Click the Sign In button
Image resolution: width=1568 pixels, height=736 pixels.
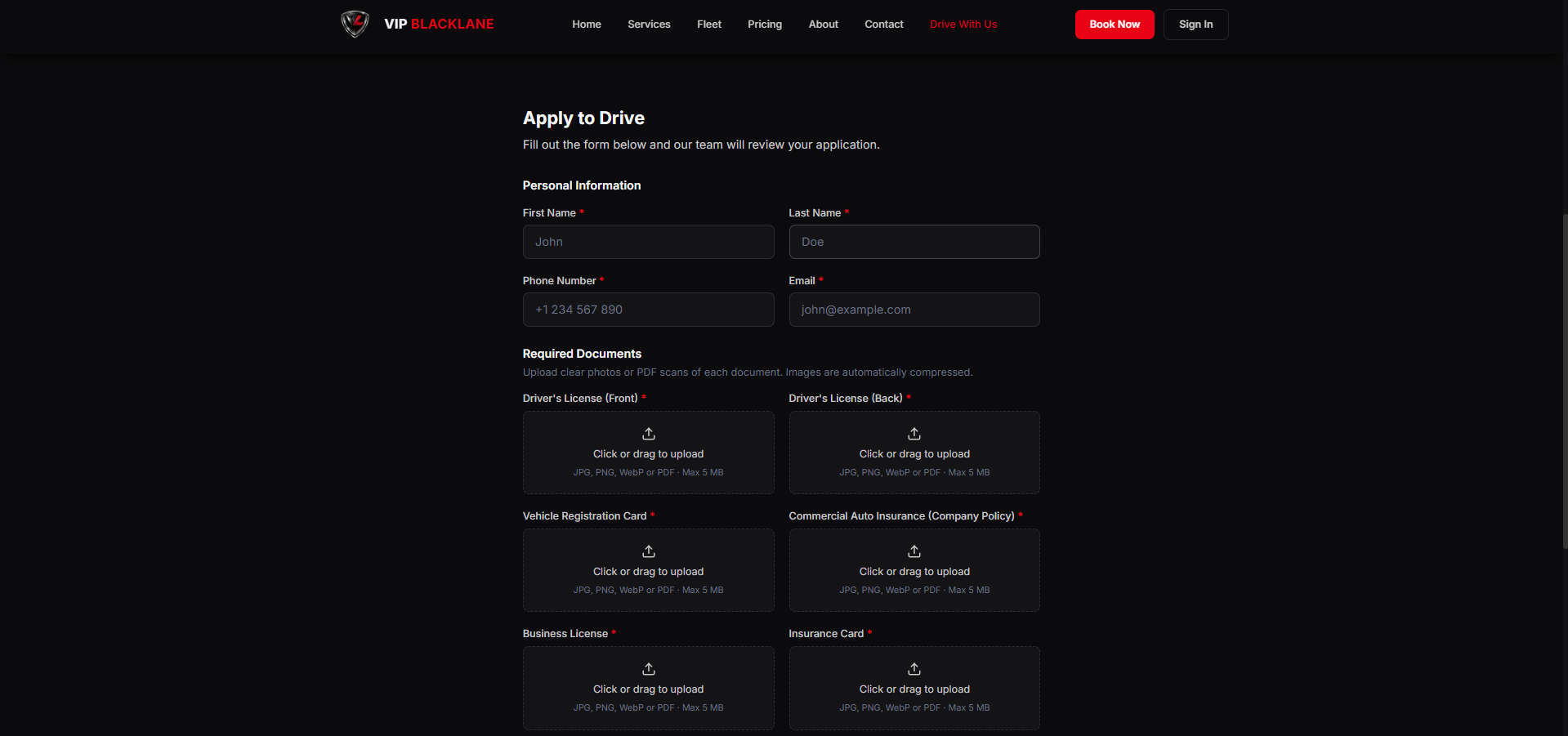click(x=1195, y=25)
